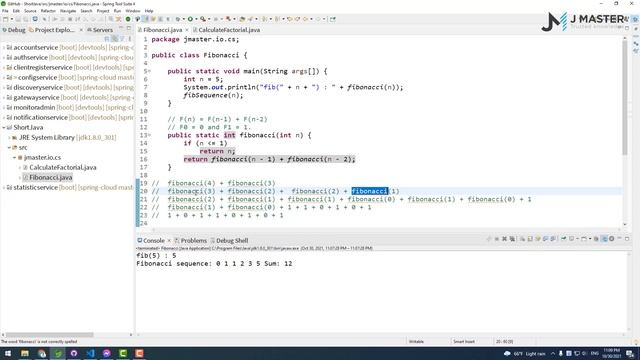Click the Debug bug toolbar icon
This screenshot has height=360, width=640.
(x=178, y=19)
